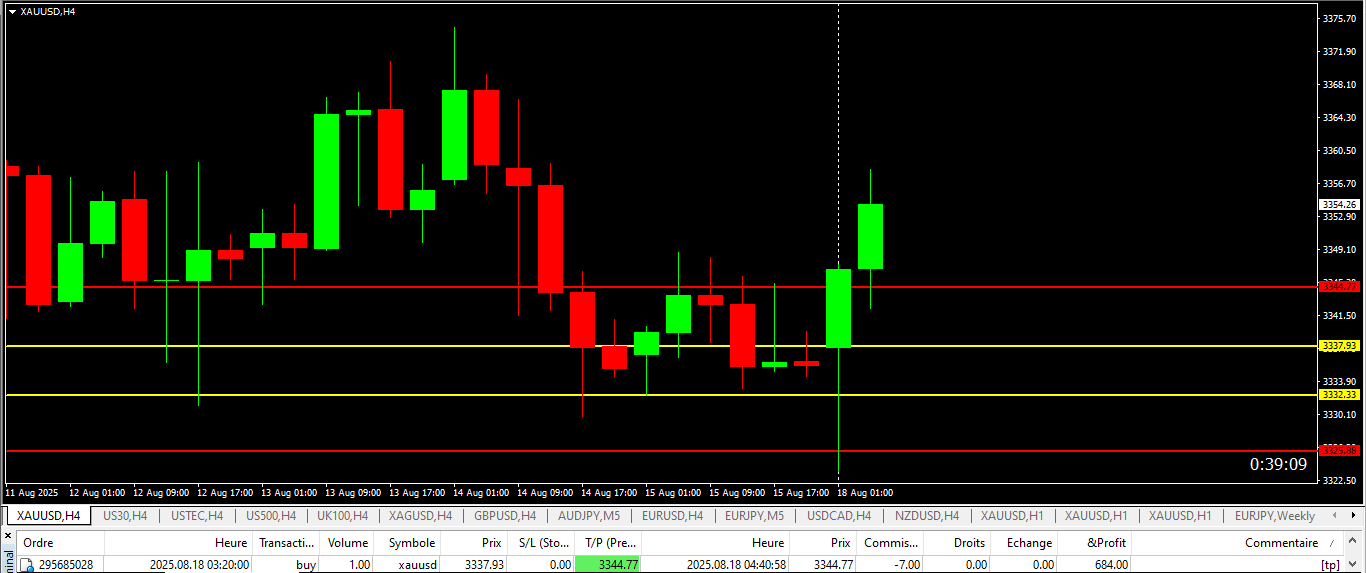Click the S/L column header
Image resolution: width=1366 pixels, height=573 pixels.
click(x=541, y=543)
